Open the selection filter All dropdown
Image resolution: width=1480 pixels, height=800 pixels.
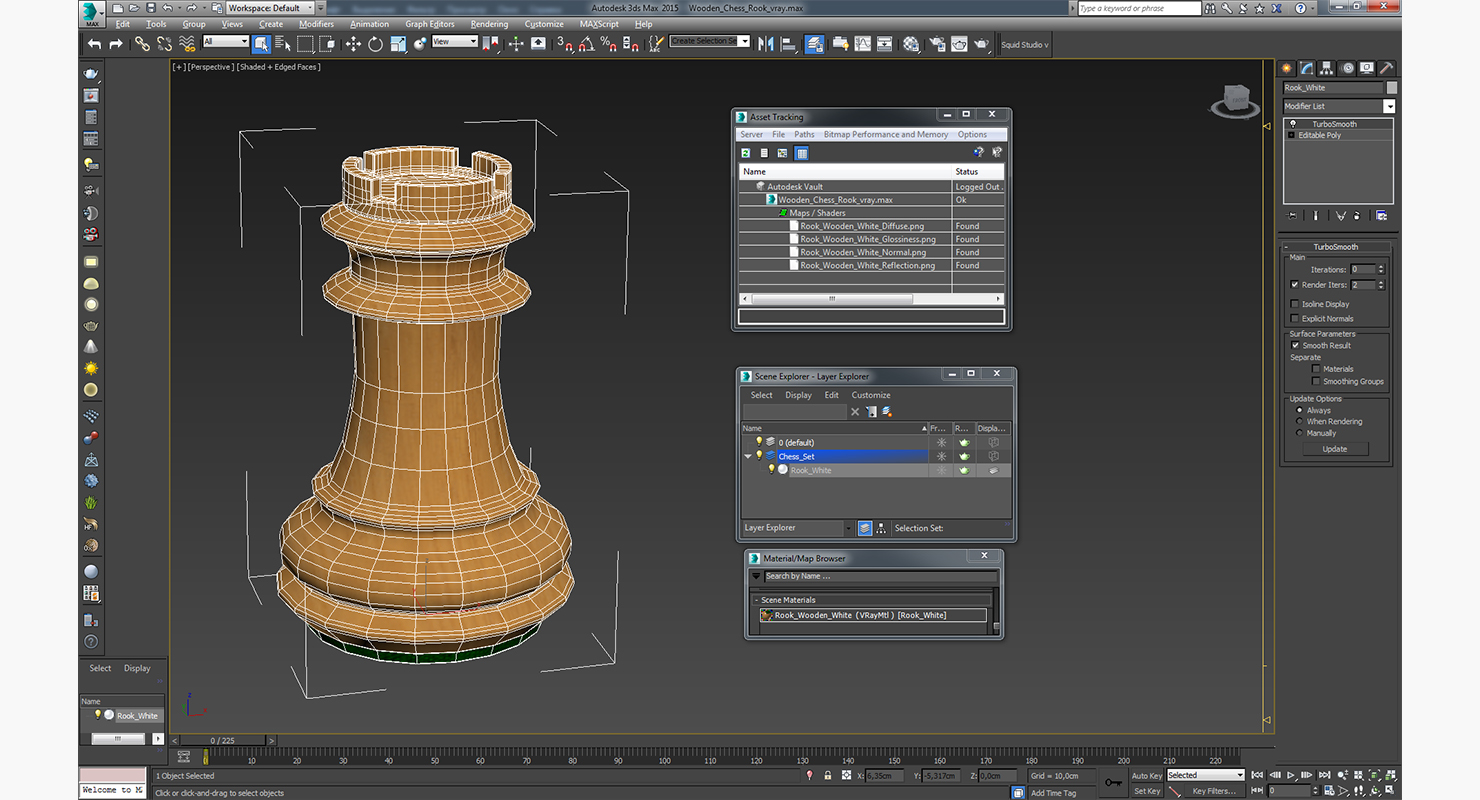click(x=226, y=42)
